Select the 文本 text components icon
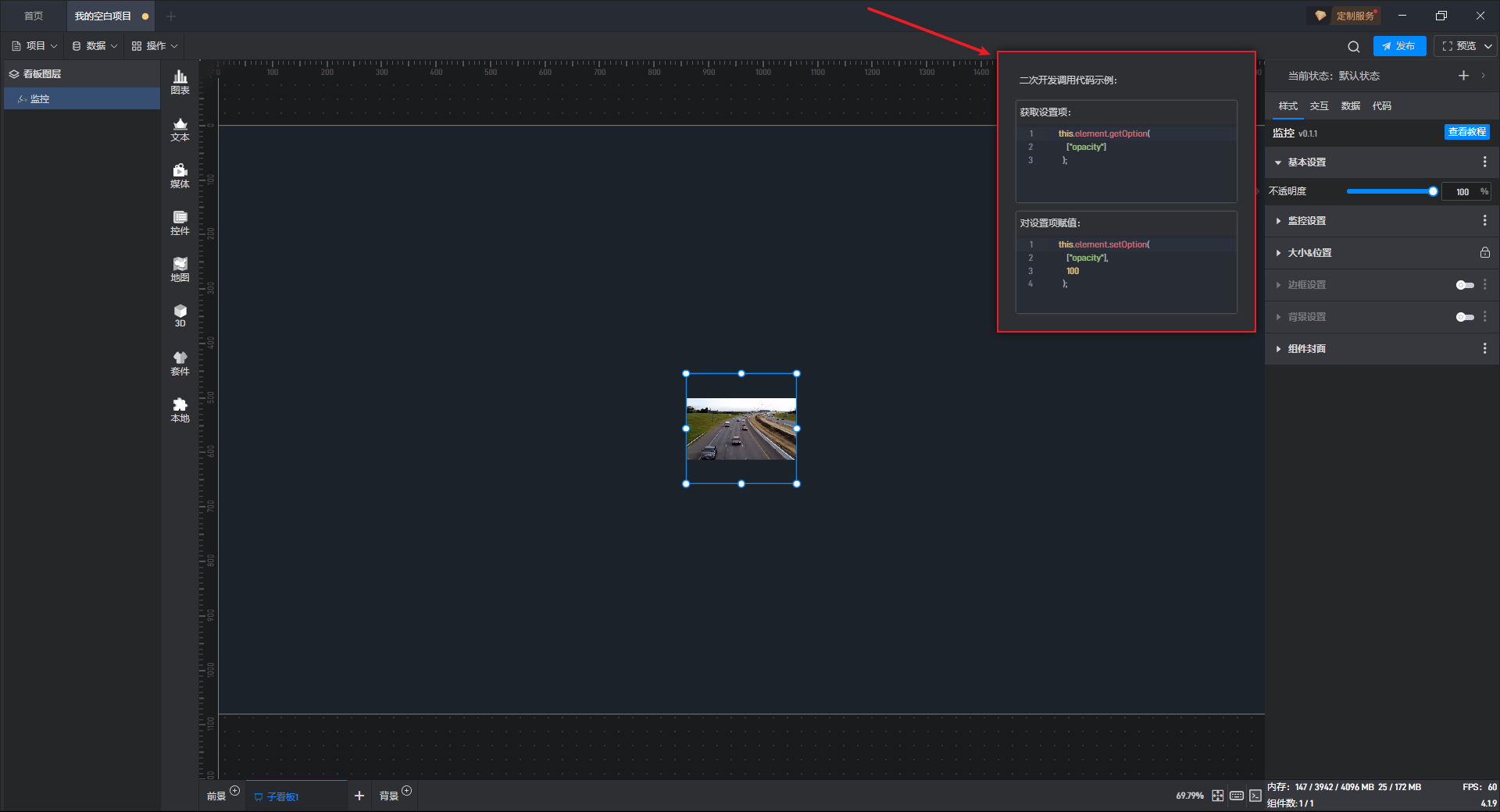1500x812 pixels. [x=180, y=129]
